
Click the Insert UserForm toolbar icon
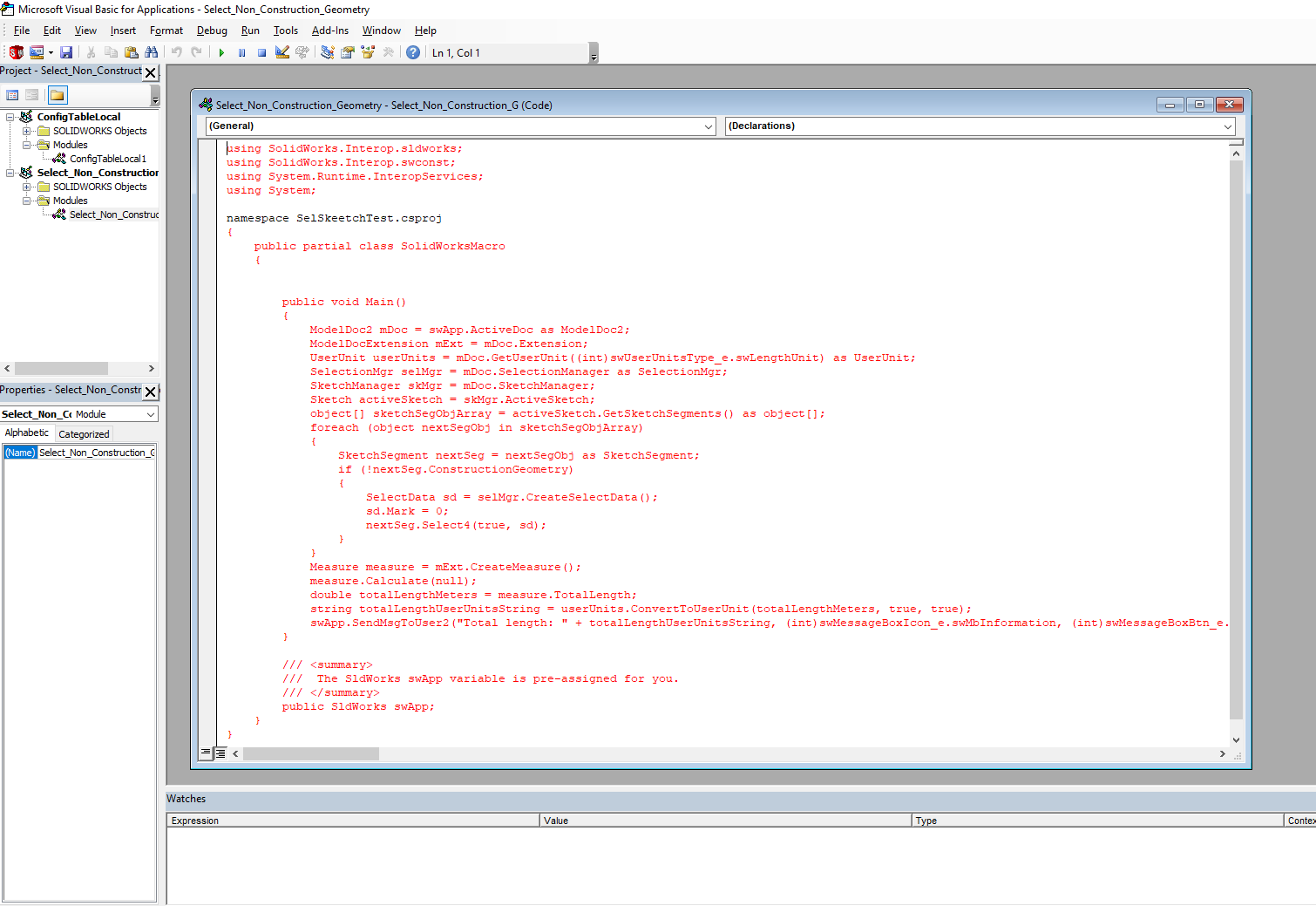tap(37, 52)
